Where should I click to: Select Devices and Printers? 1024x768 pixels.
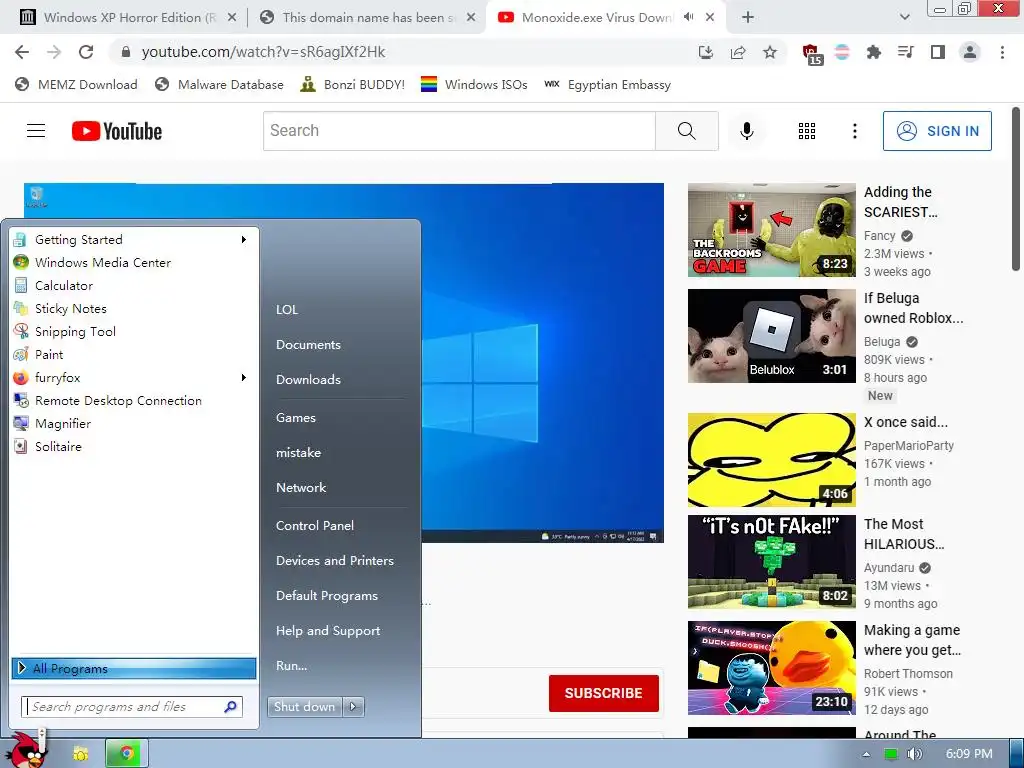point(334,561)
